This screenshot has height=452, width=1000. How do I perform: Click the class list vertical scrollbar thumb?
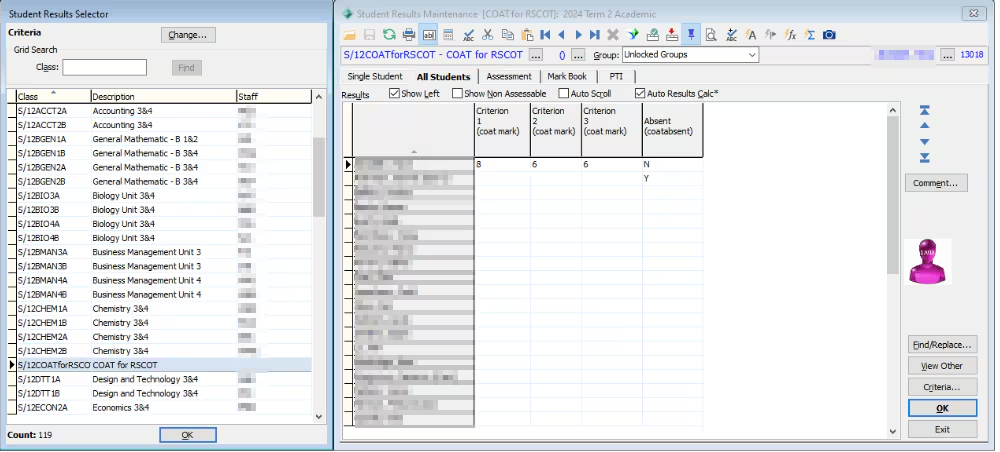click(x=319, y=178)
